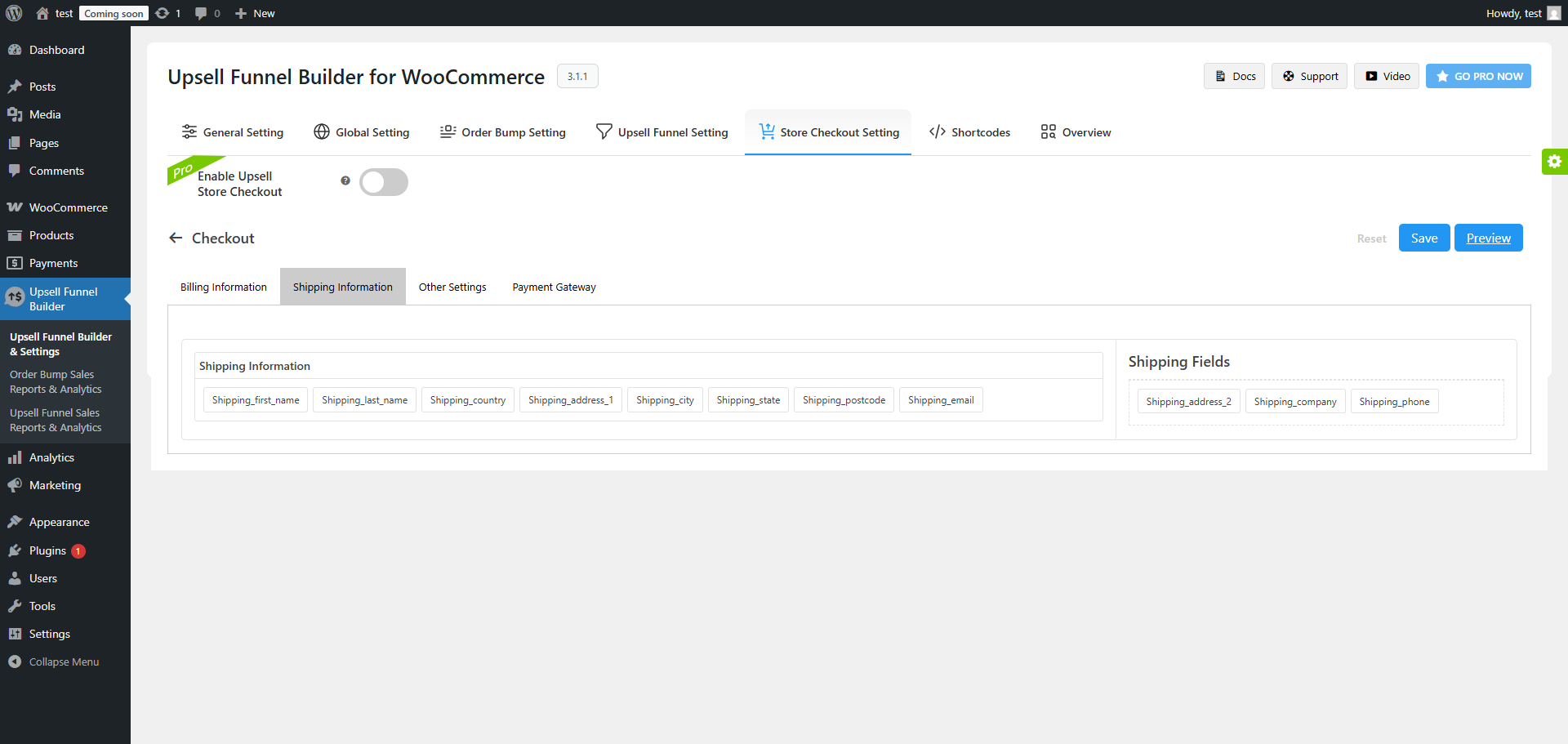This screenshot has height=744, width=1568.
Task: Go back using the Checkout back arrow
Action: [x=176, y=238]
